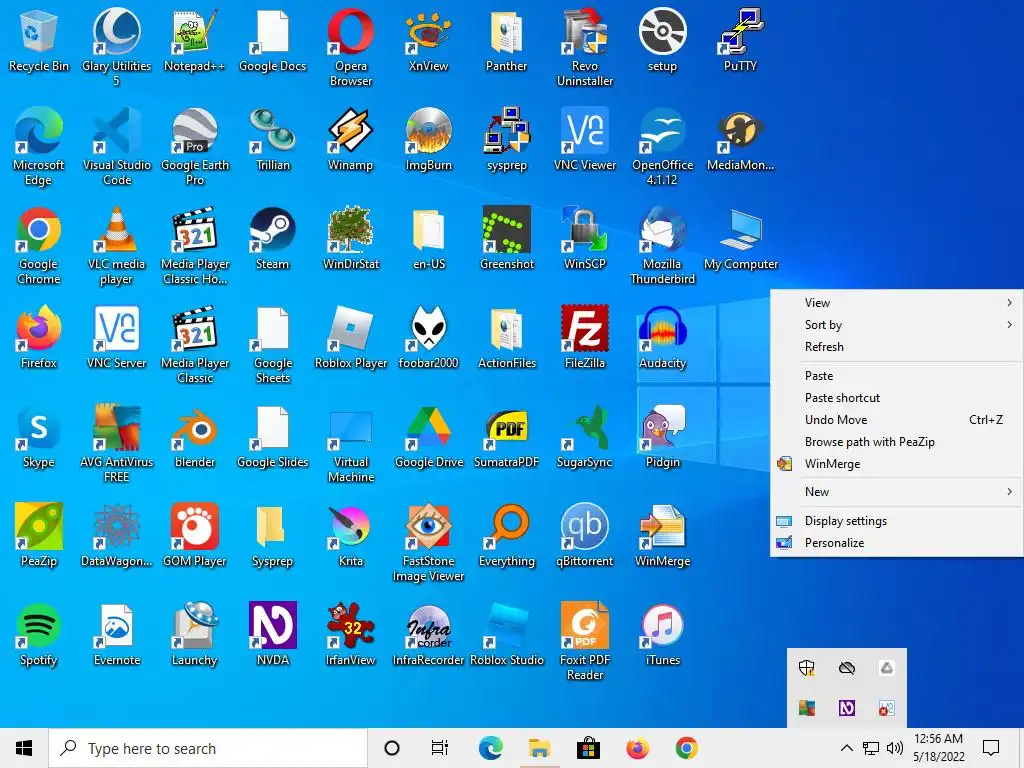Select the ImgBurn shortcut
Image resolution: width=1024 pixels, height=768 pixels.
coord(428,139)
